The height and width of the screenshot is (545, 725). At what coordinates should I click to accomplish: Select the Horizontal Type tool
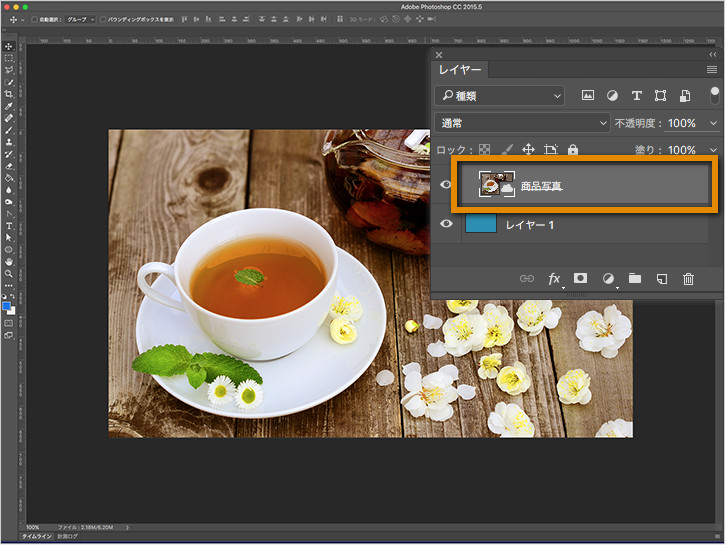(9, 226)
